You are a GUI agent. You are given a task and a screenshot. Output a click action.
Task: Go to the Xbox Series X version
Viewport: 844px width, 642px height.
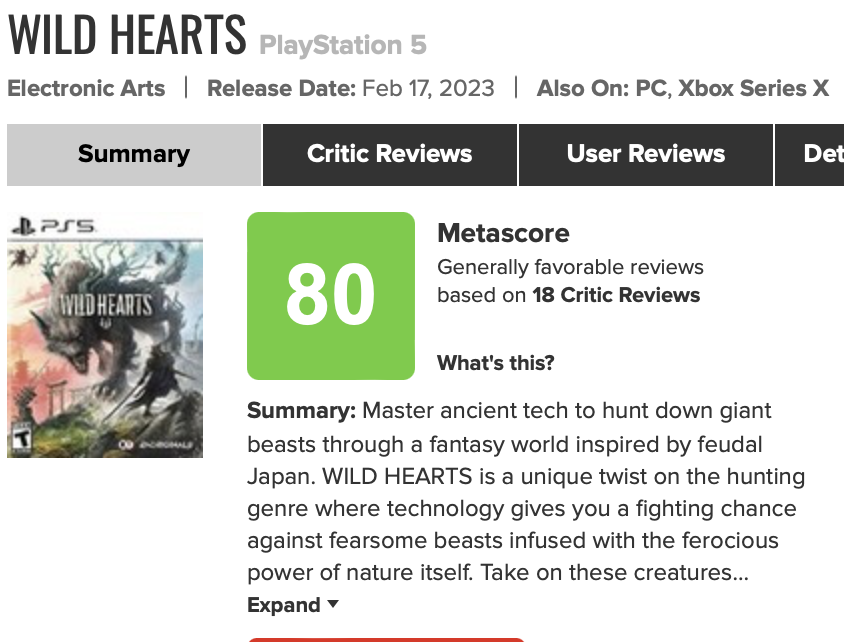pyautogui.click(x=754, y=88)
